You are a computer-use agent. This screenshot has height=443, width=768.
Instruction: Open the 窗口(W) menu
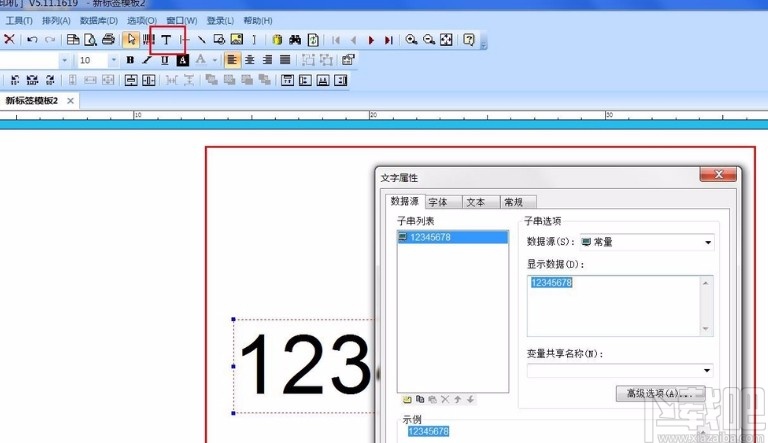(x=181, y=21)
